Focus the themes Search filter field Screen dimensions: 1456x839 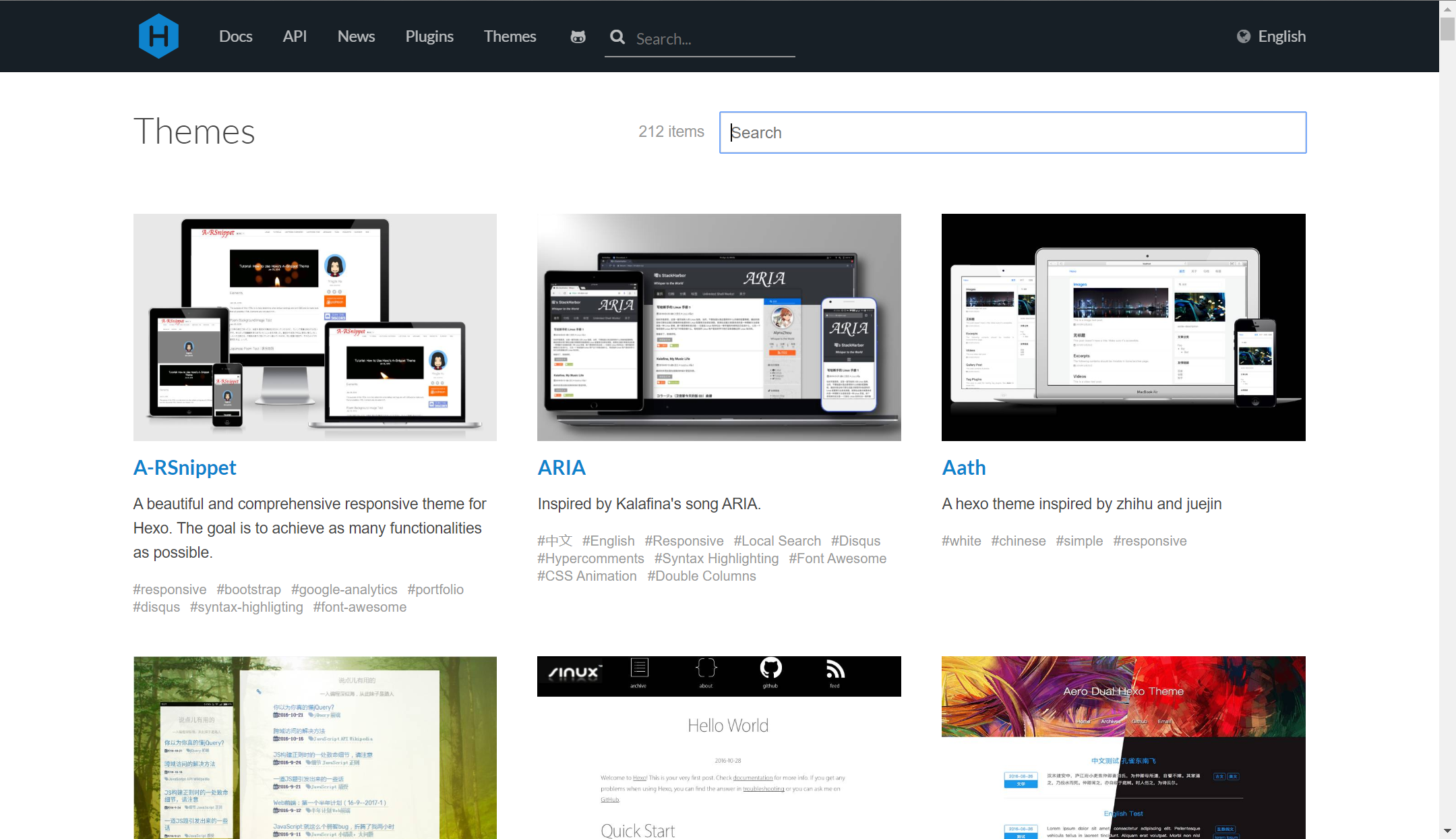click(1012, 132)
